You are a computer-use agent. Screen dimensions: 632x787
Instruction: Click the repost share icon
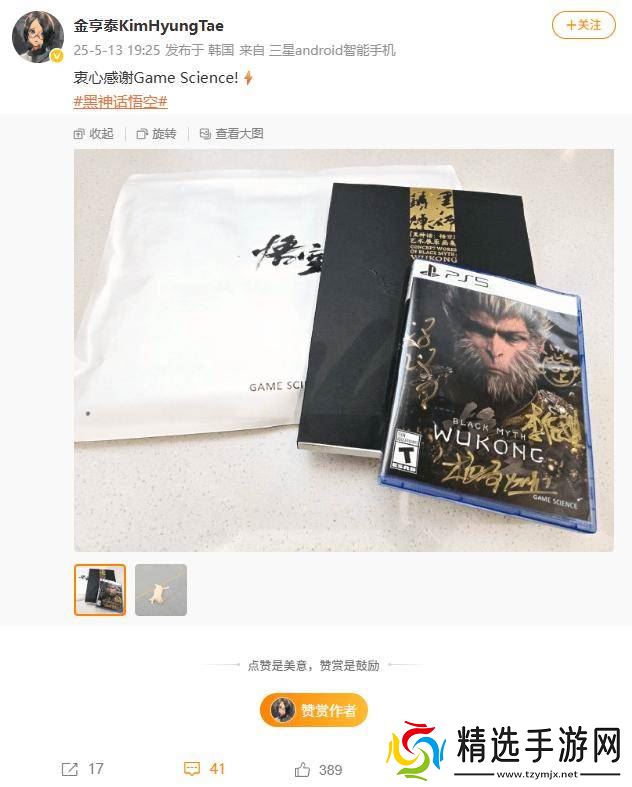point(69,769)
